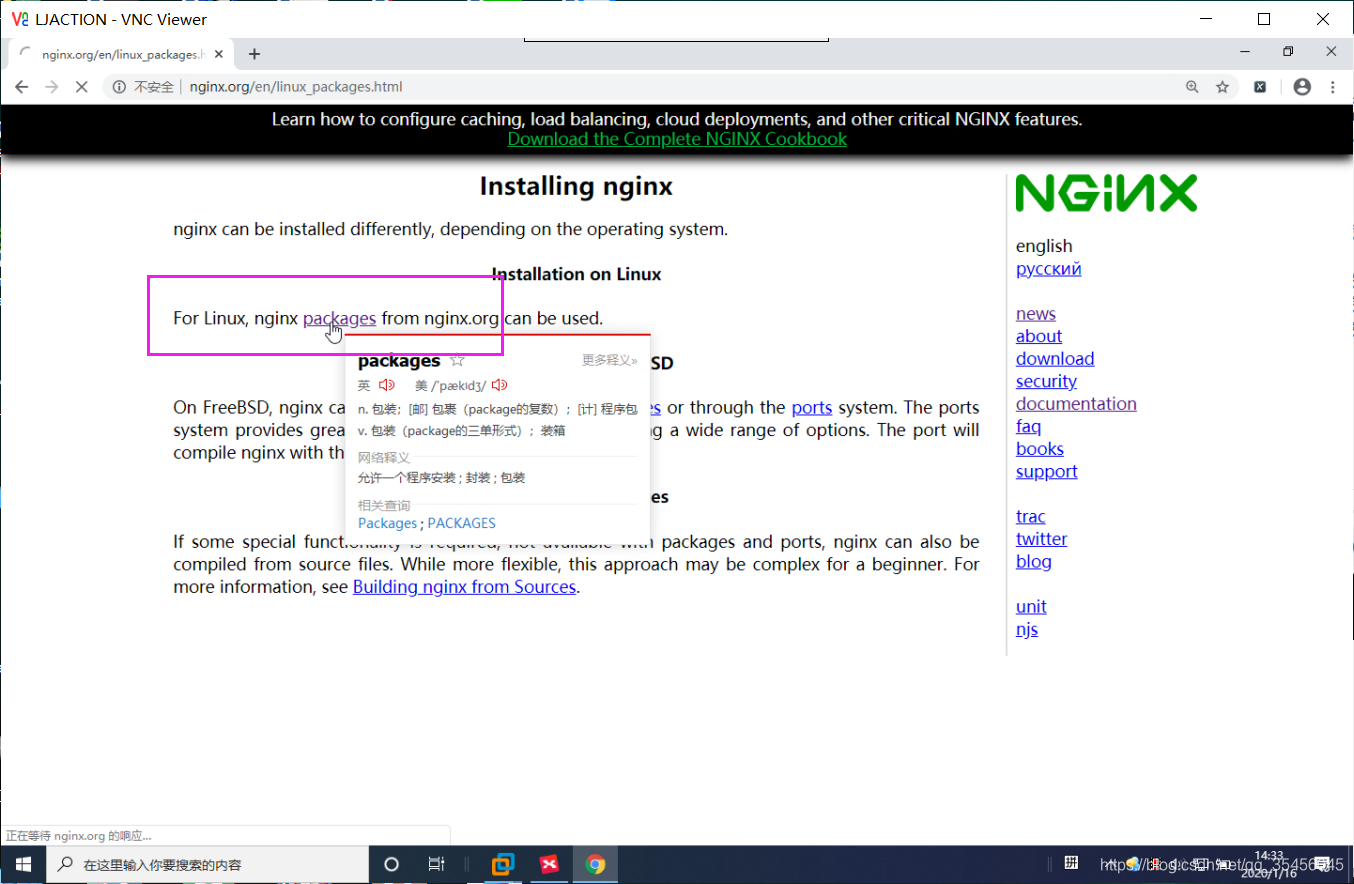The image size is (1354, 884).
Task: Open more definitions link in dictionary popup
Action: point(610,360)
